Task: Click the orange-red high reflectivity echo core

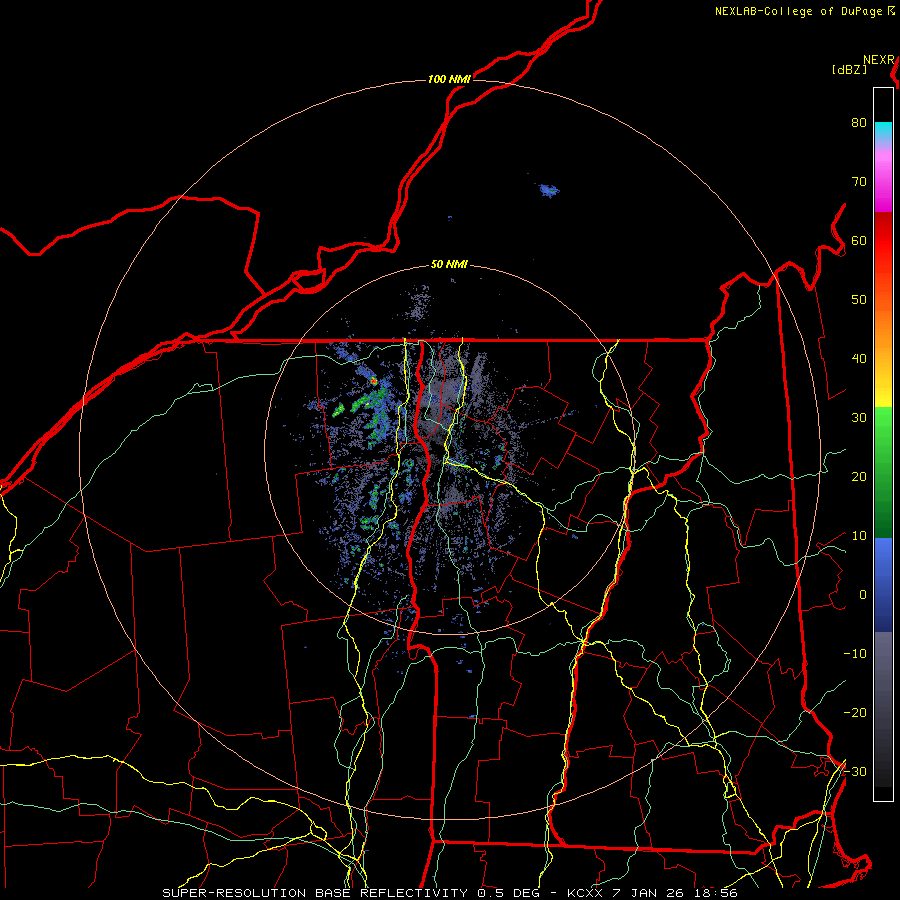Action: [374, 381]
